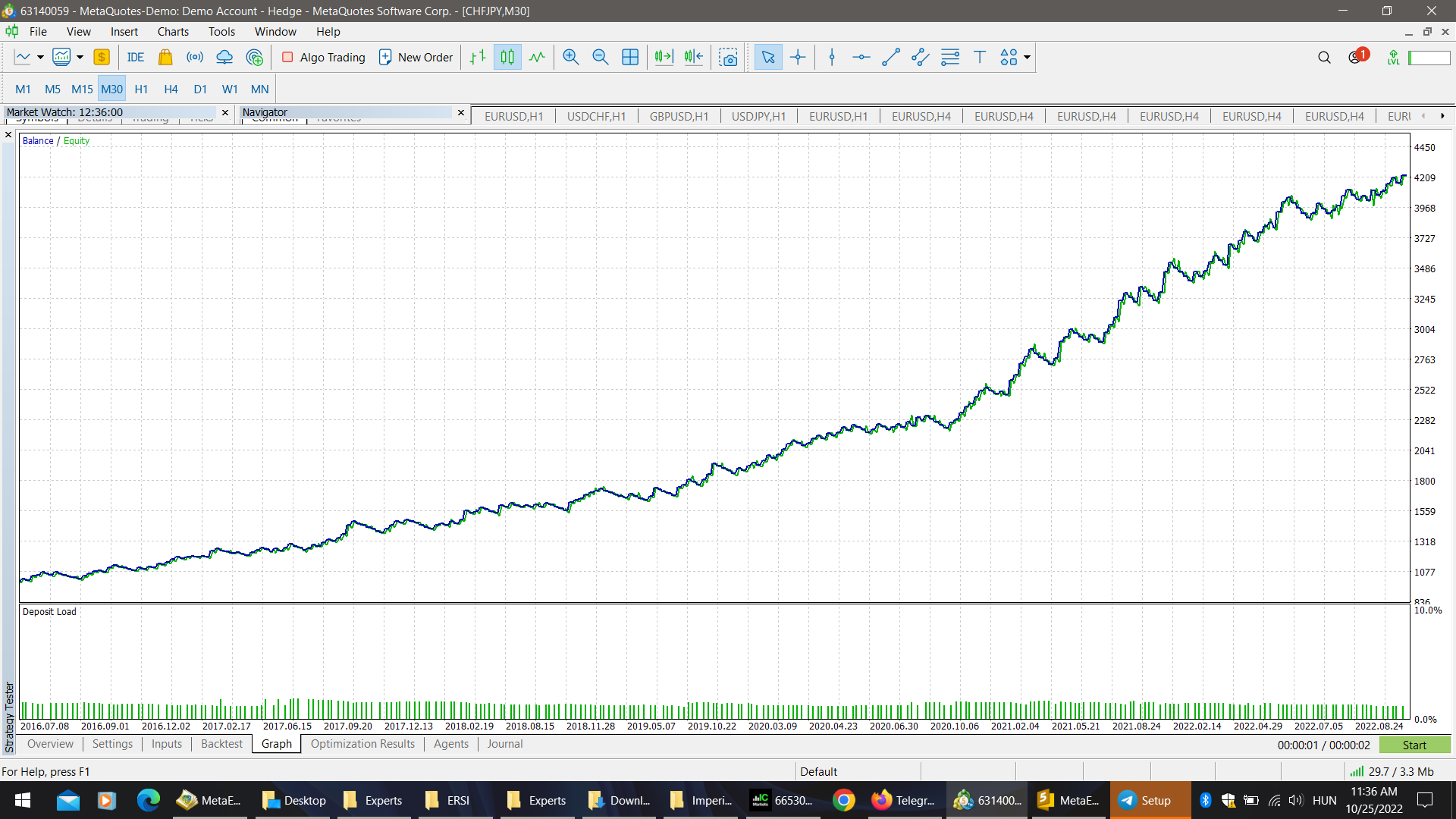Image resolution: width=1456 pixels, height=819 pixels.
Task: Open the IDE MetaEditor
Action: 136,57
